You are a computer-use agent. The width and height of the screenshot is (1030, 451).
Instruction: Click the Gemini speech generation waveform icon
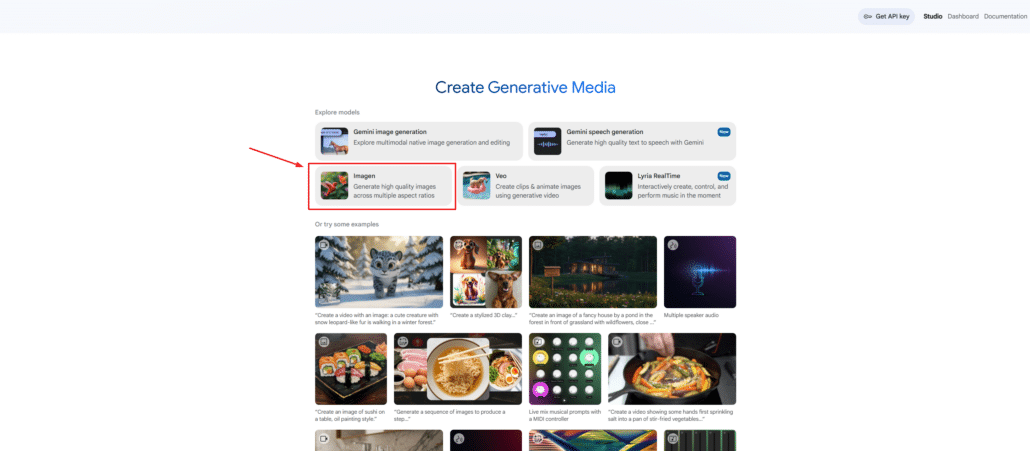click(x=547, y=140)
